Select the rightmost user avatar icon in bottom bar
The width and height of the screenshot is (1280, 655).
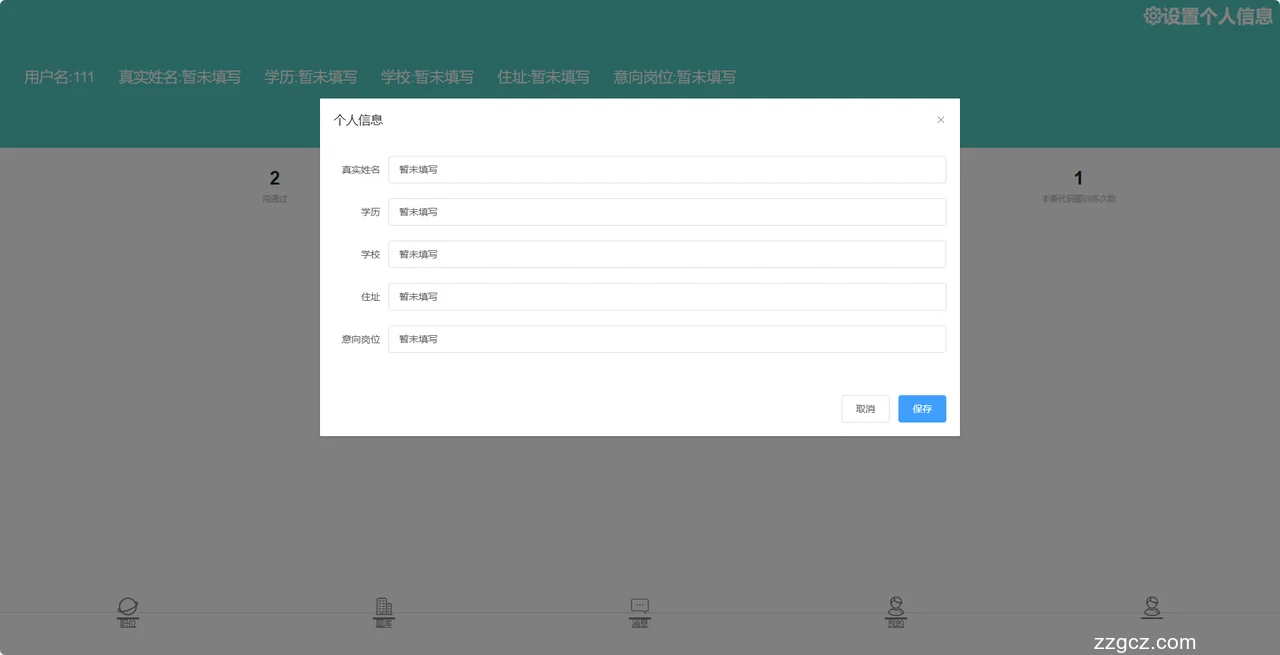click(x=1152, y=606)
